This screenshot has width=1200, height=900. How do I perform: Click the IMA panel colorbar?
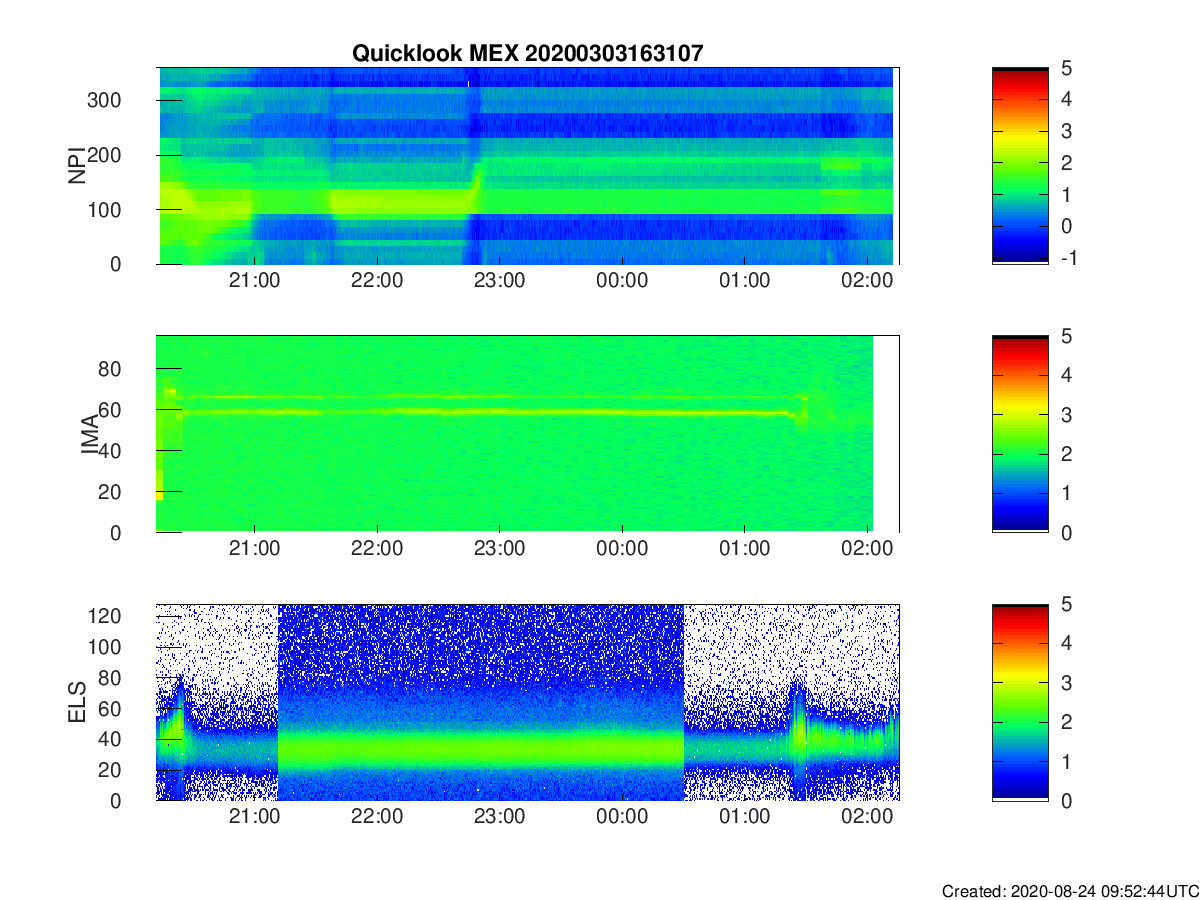pos(1020,434)
